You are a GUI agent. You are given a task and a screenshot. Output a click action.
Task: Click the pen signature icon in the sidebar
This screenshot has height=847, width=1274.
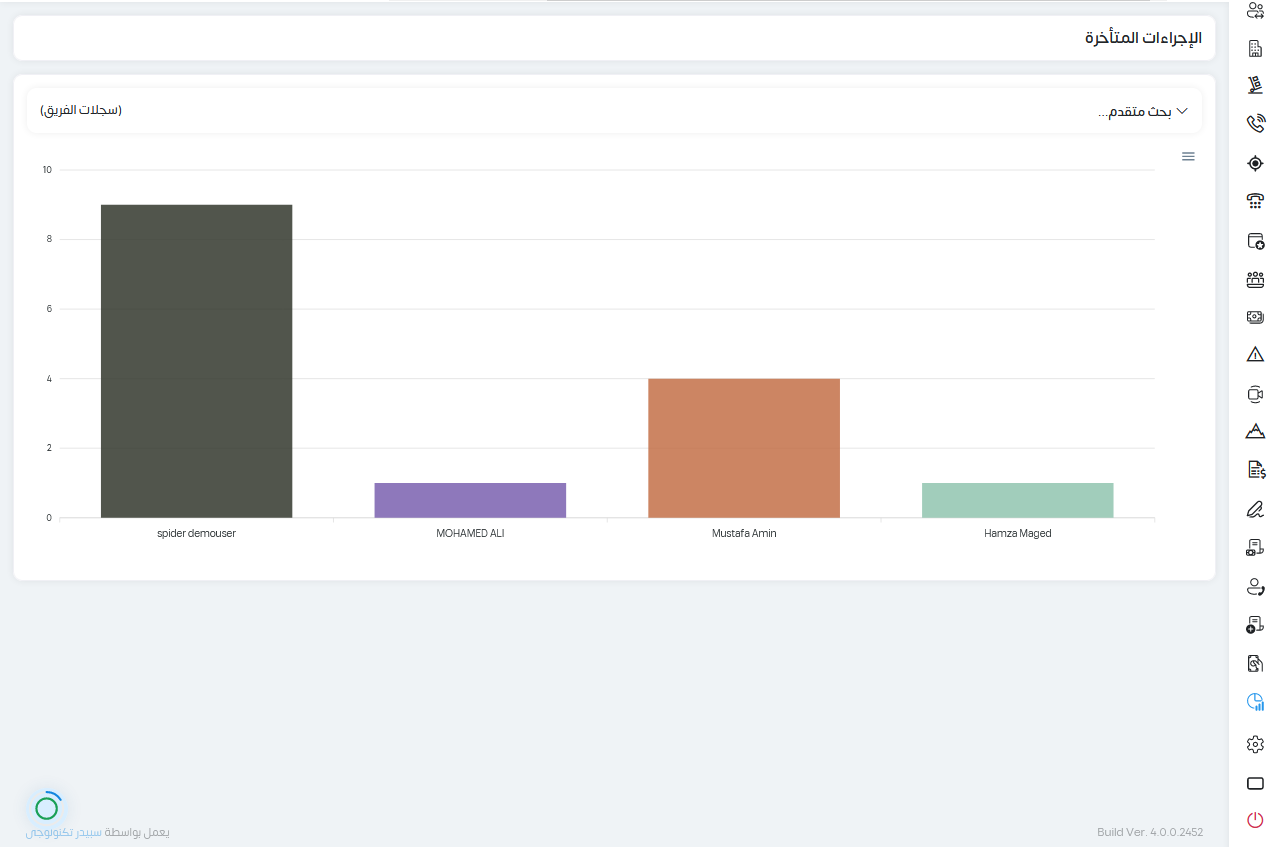(x=1255, y=509)
